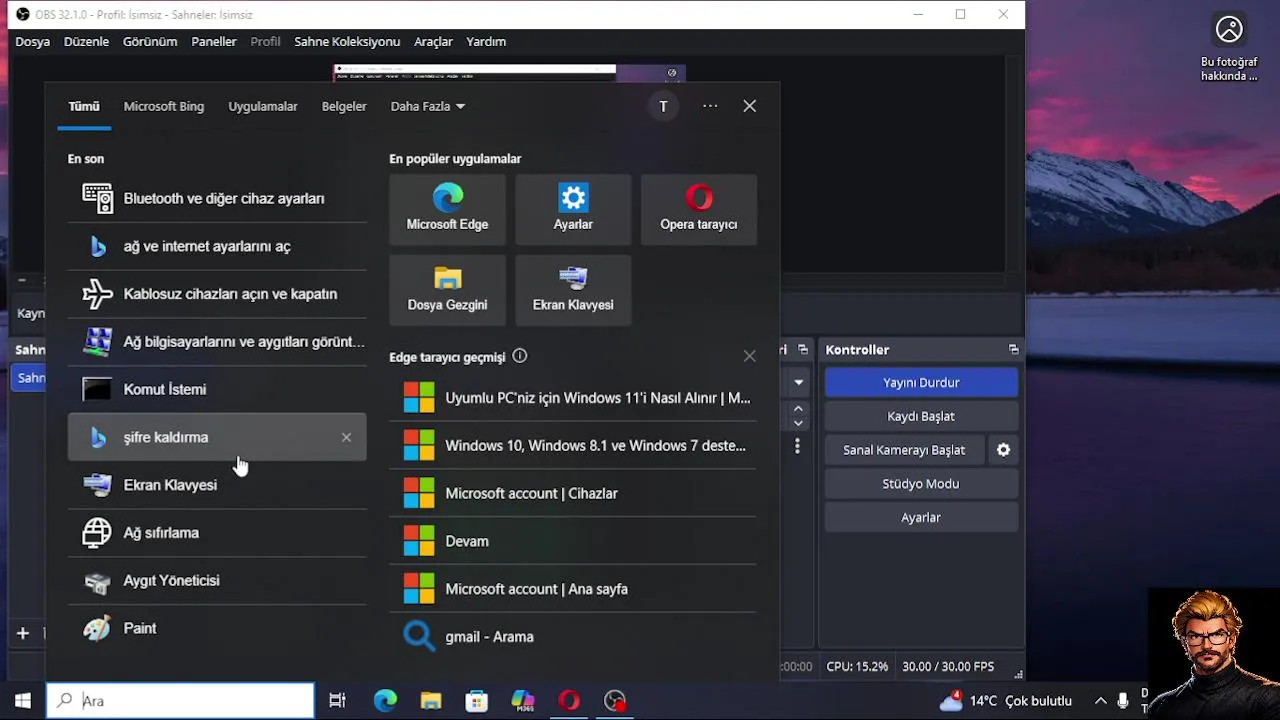
Task: Click Sanal Kamerayı Başlat in OBS
Action: (x=904, y=450)
